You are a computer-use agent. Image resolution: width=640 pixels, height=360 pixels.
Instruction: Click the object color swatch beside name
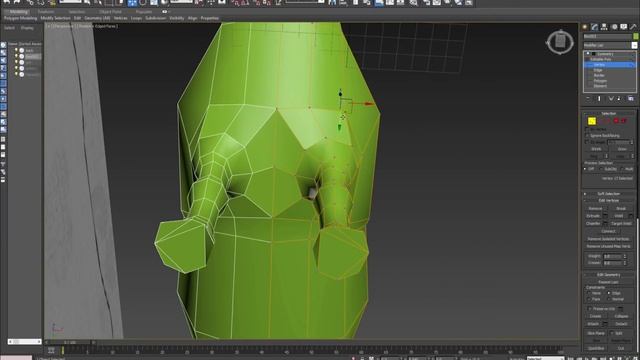pyautogui.click(x=635, y=36)
